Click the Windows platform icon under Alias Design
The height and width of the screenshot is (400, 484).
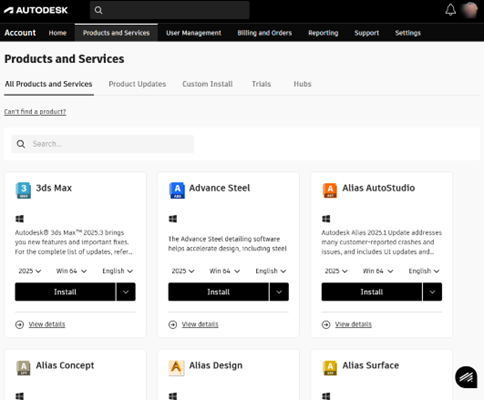[x=173, y=396]
